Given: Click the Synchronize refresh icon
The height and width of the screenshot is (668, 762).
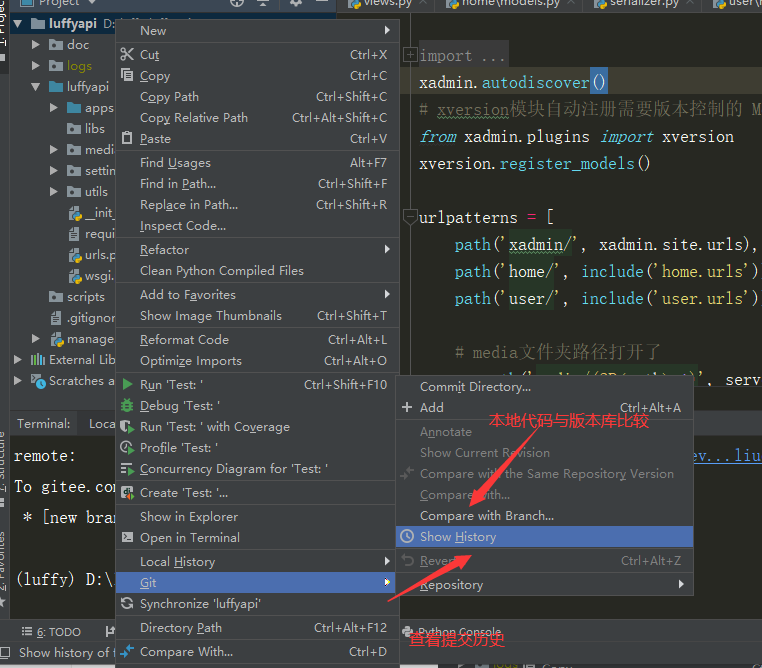Looking at the screenshot, I should click(x=127, y=603).
